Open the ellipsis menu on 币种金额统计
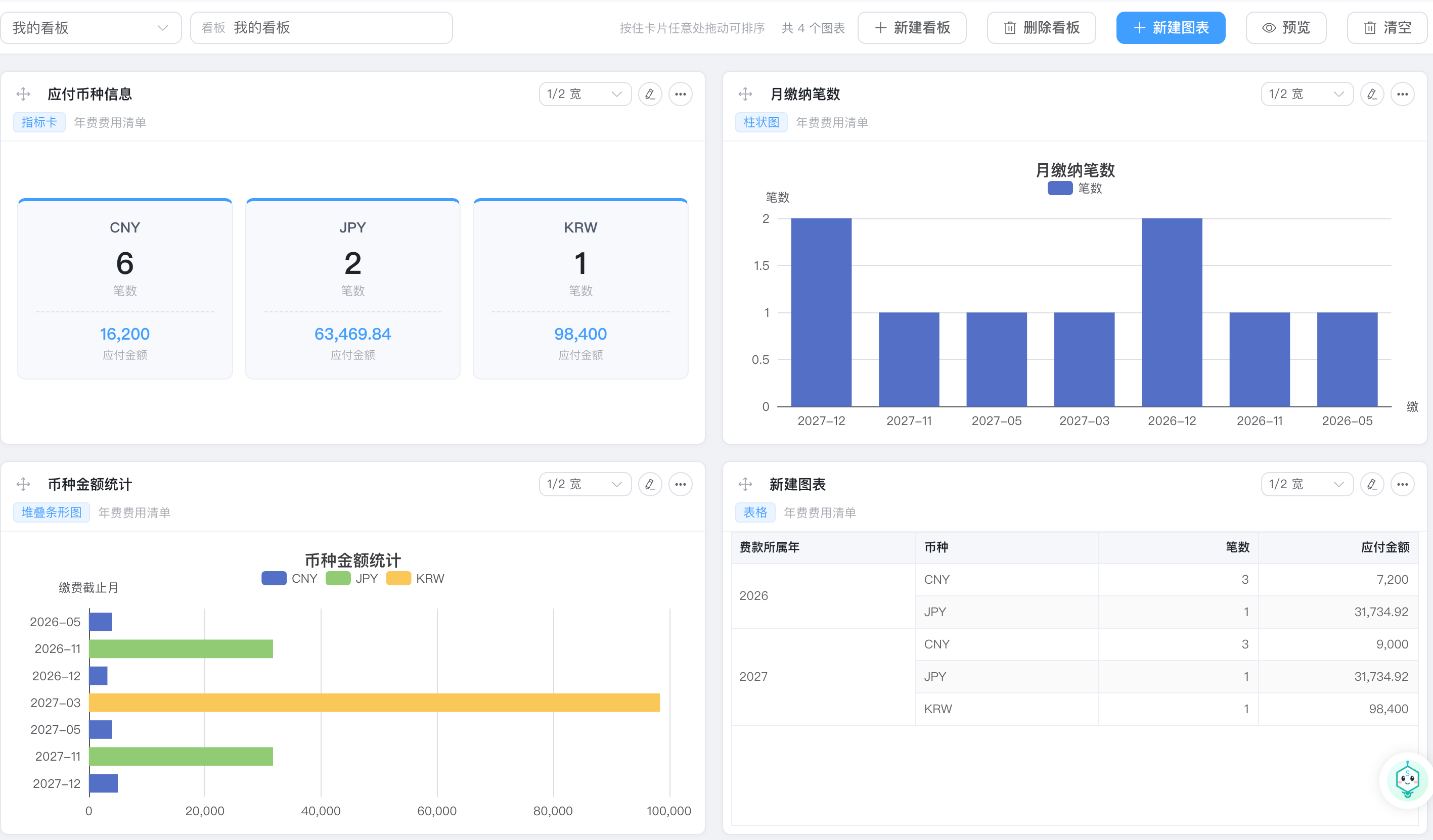The width and height of the screenshot is (1433, 840). (680, 484)
